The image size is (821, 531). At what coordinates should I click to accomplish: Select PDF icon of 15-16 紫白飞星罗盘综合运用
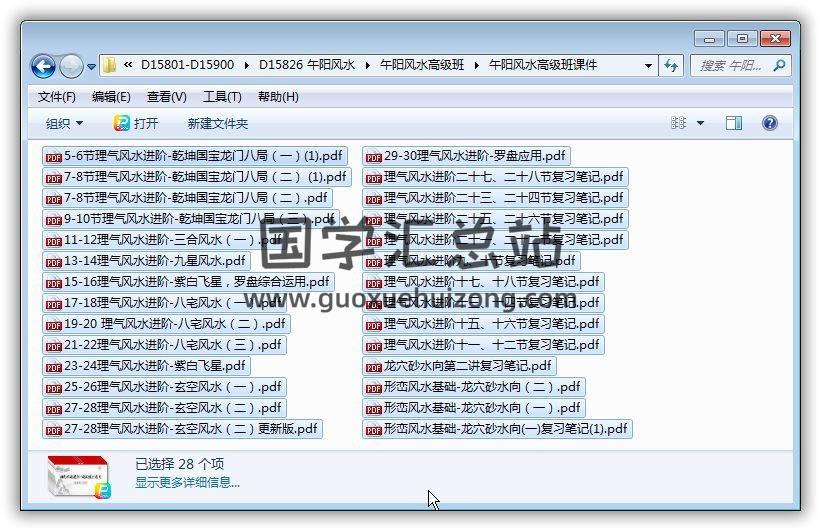click(53, 283)
